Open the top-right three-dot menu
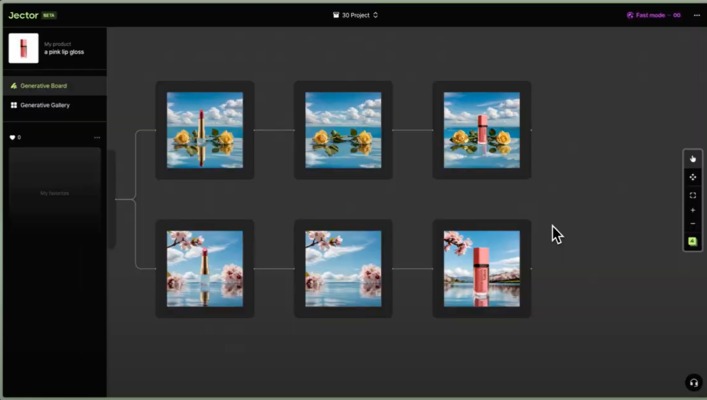This screenshot has height=400, width=707. pyautogui.click(x=697, y=15)
